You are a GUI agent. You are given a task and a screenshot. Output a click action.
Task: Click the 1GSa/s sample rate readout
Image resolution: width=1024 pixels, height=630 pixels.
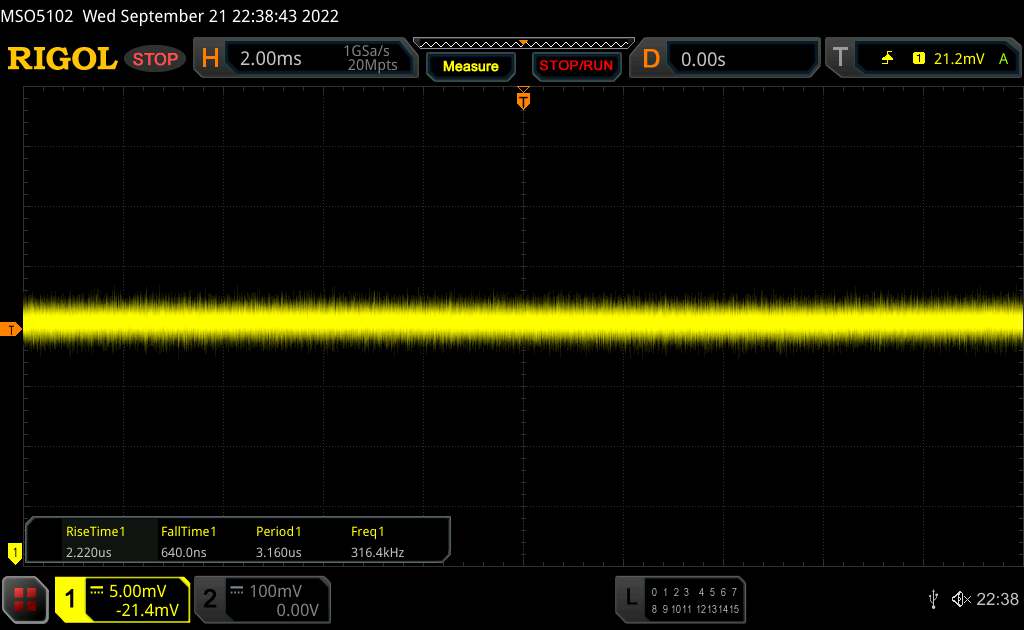366,51
